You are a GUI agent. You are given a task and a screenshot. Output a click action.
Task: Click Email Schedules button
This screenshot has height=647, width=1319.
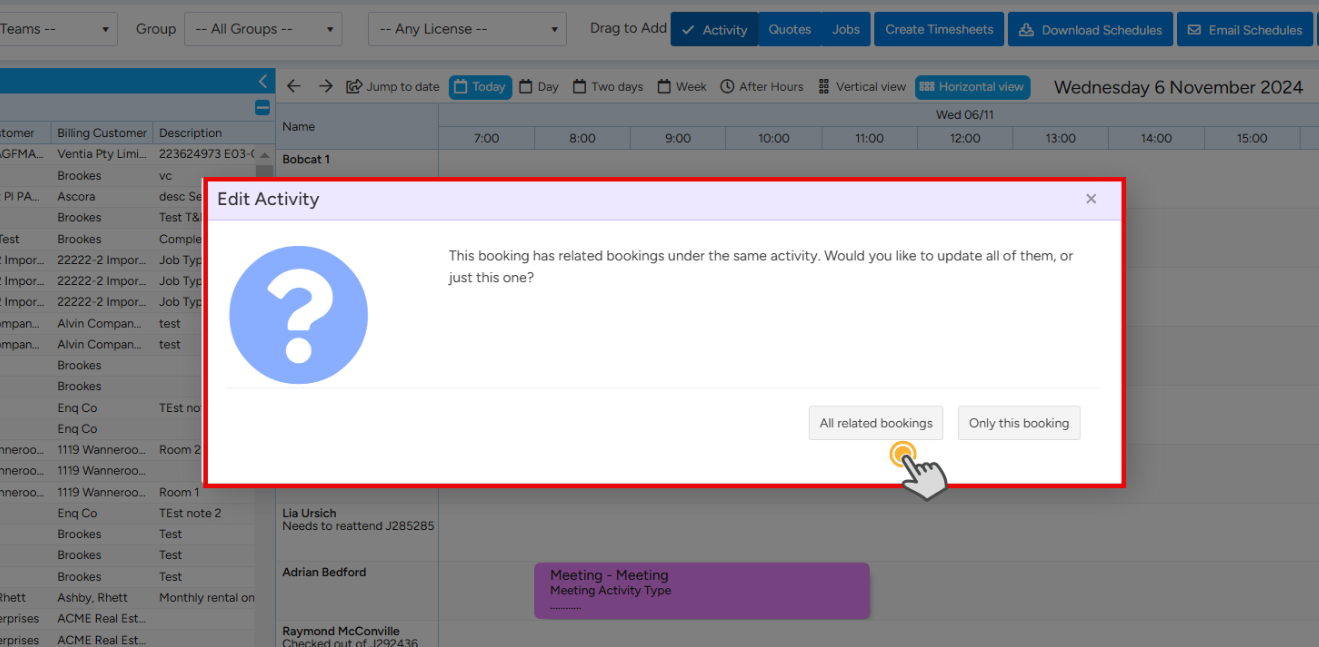[x=1245, y=30]
